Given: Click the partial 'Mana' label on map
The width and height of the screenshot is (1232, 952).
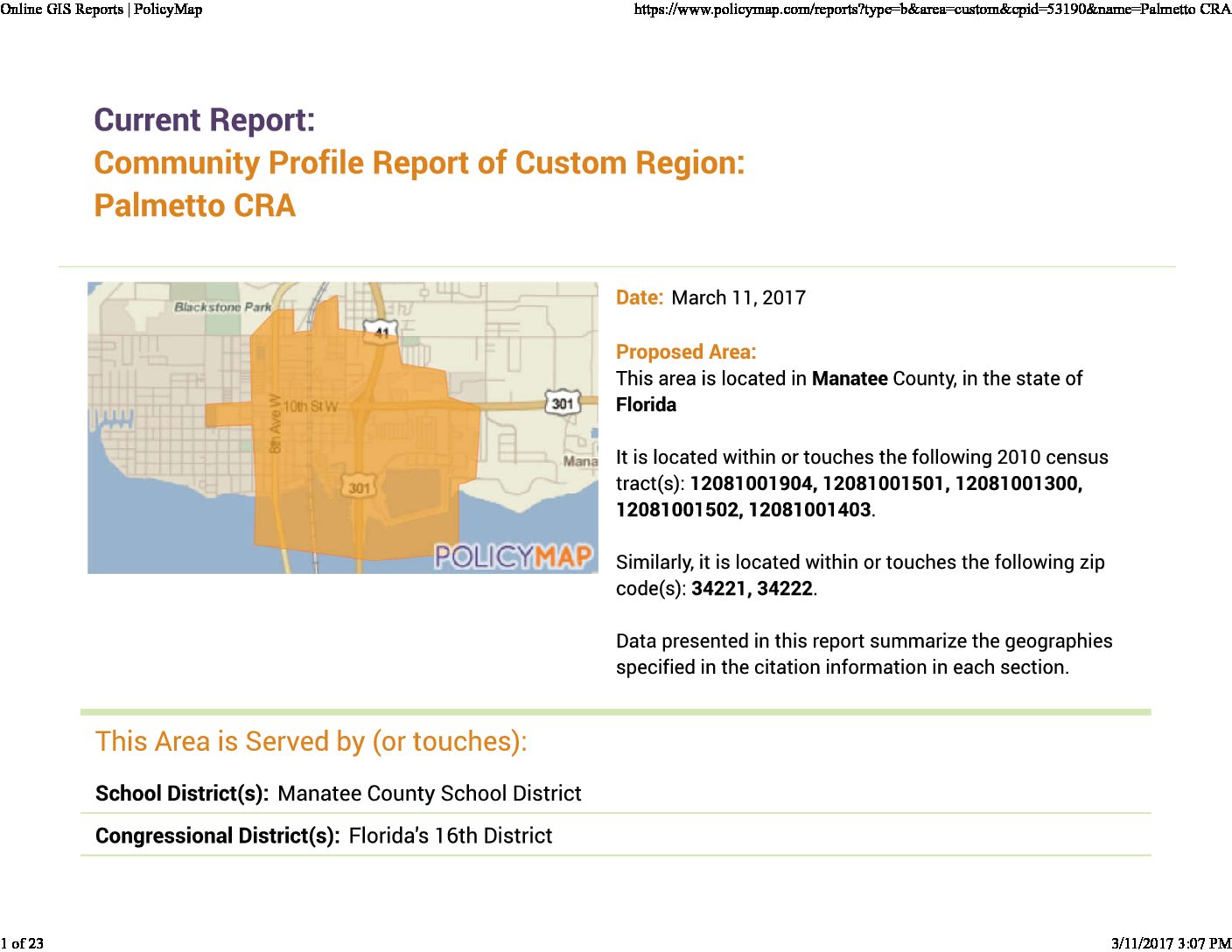Looking at the screenshot, I should [x=581, y=461].
